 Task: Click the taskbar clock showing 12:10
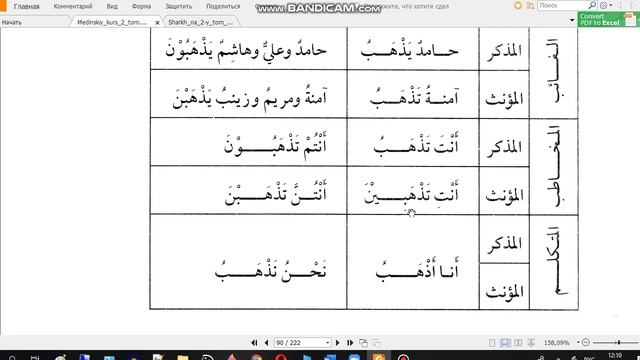615,356
